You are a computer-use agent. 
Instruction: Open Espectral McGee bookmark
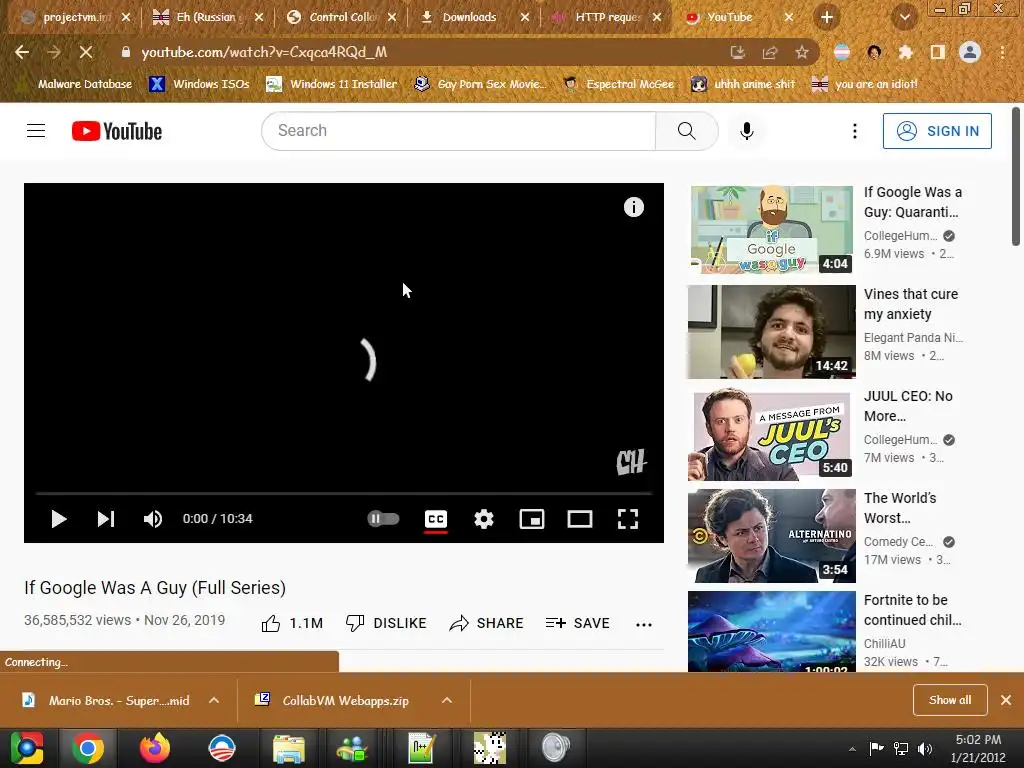click(619, 84)
